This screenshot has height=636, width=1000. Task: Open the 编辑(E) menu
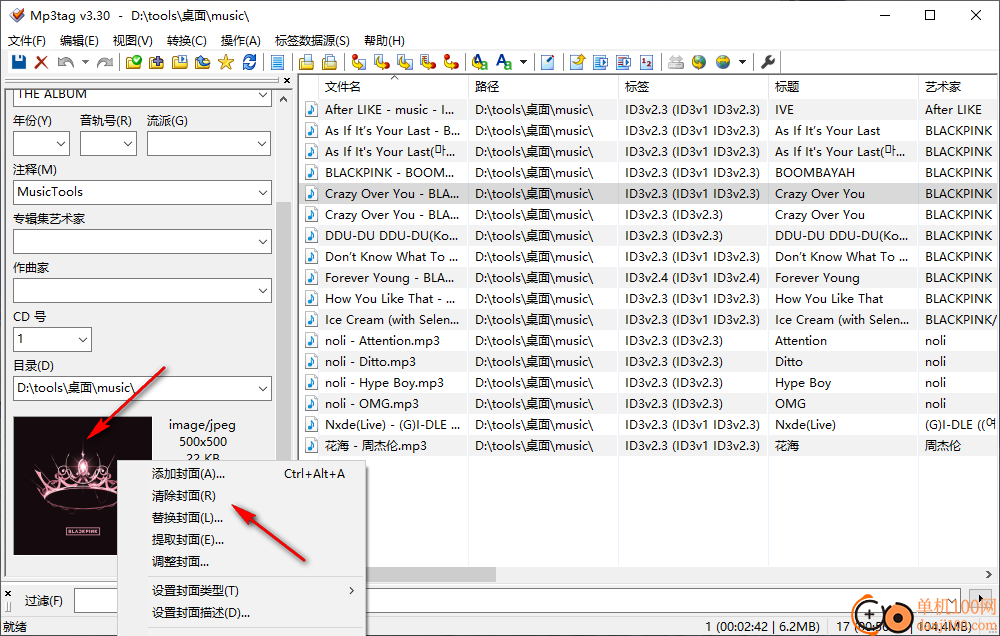(79, 41)
